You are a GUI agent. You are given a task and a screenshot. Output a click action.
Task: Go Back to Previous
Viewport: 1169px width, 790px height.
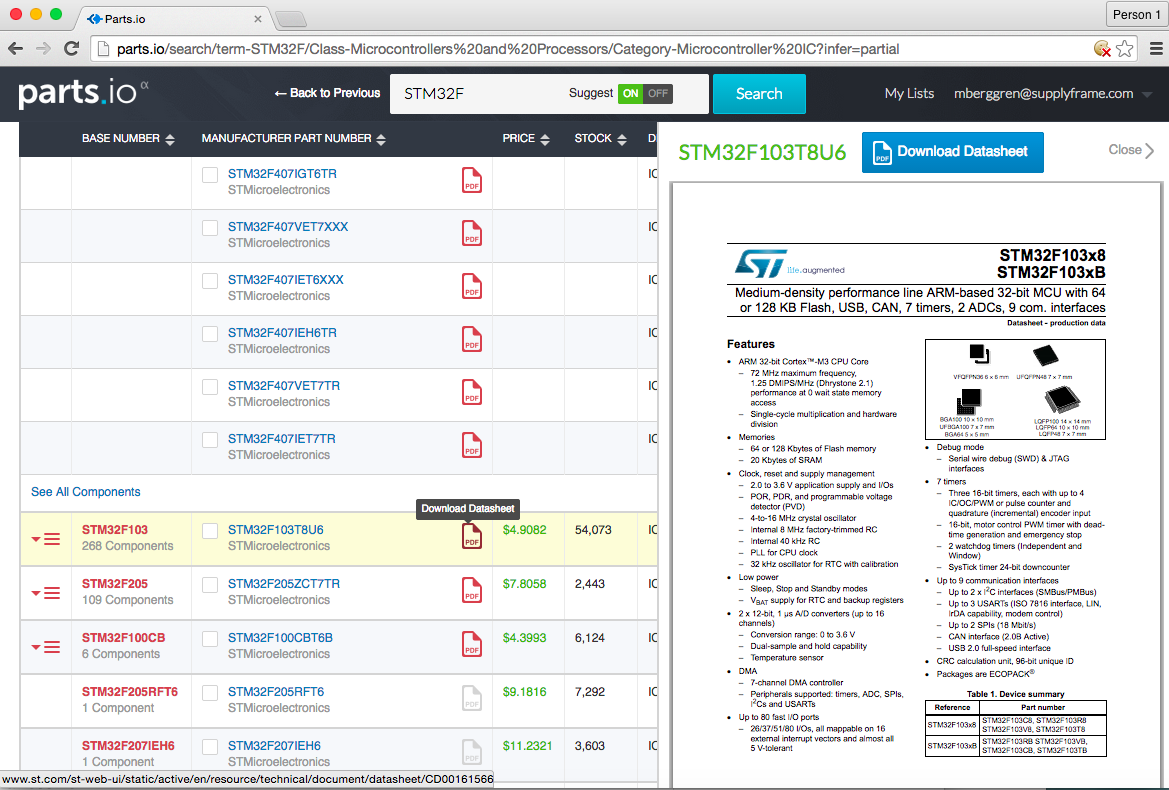(x=327, y=93)
